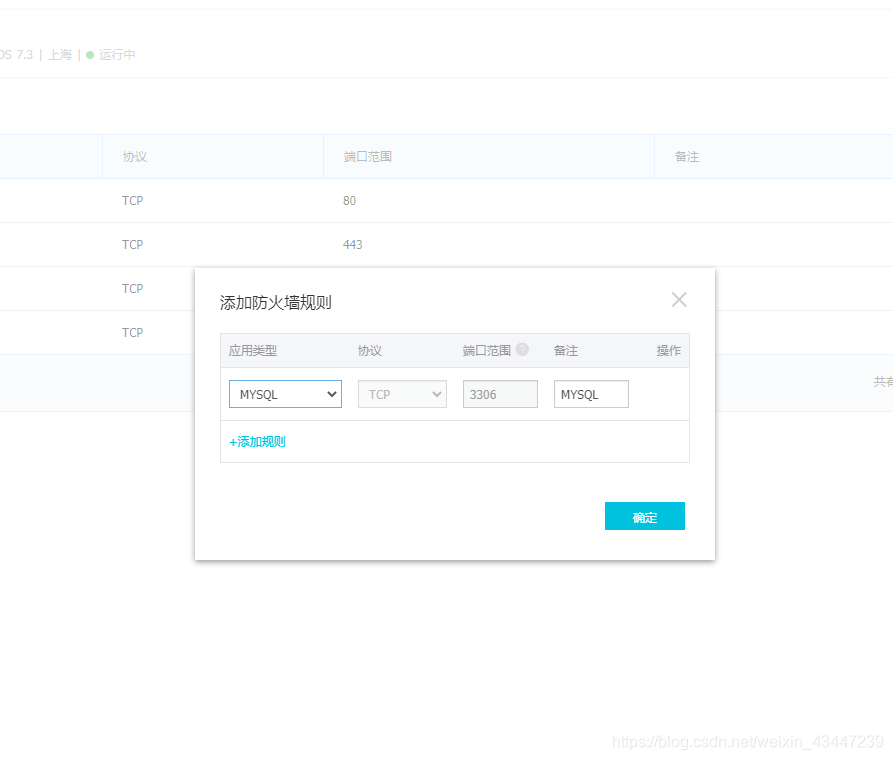Image resolution: width=893 pixels, height=760 pixels.
Task: Close the add firewall rule dialog
Action: (x=679, y=300)
